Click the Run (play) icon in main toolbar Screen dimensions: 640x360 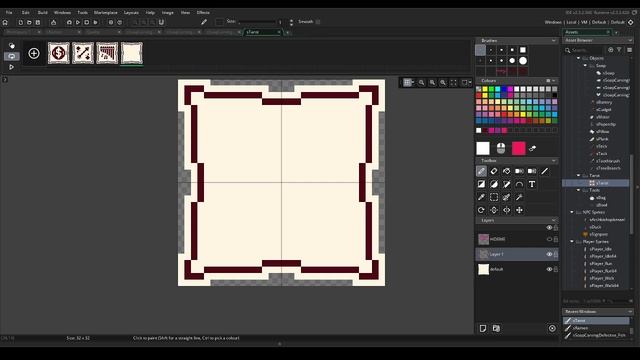pos(78,22)
